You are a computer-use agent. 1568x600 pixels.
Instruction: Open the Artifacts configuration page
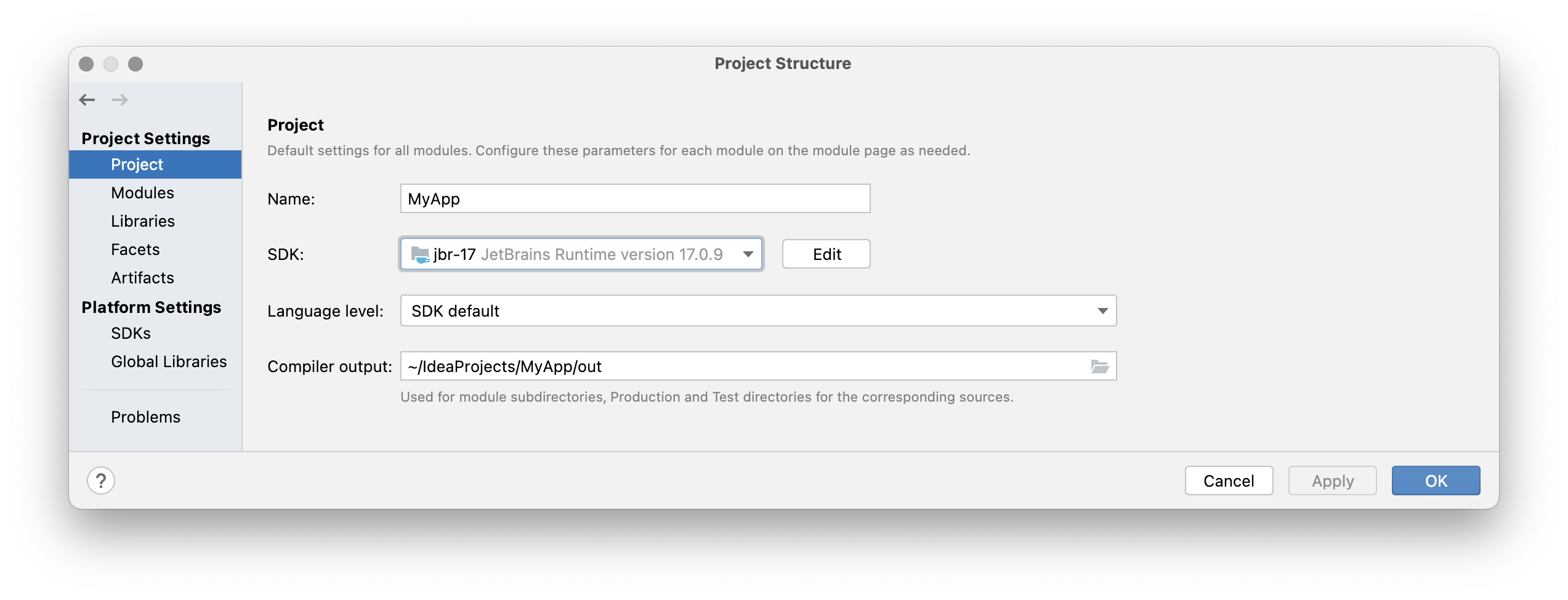coord(142,277)
